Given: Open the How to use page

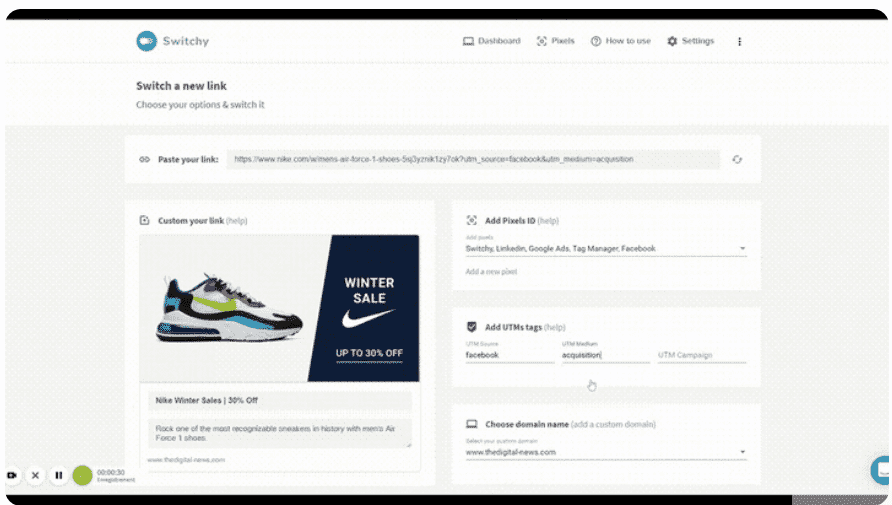Looking at the screenshot, I should point(620,41).
